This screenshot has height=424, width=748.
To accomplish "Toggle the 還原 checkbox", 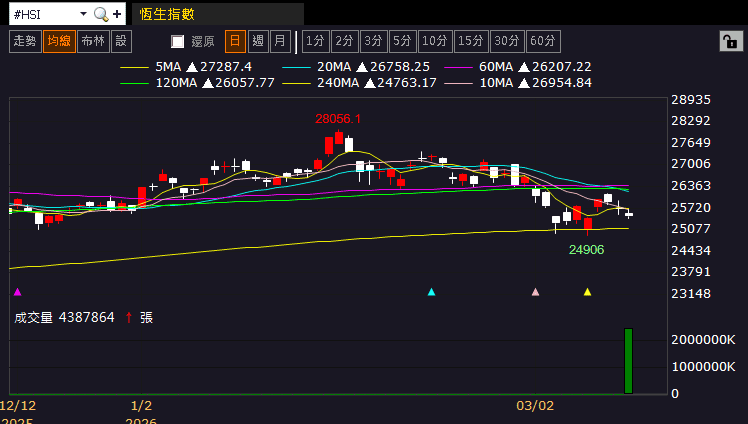I will [177, 41].
